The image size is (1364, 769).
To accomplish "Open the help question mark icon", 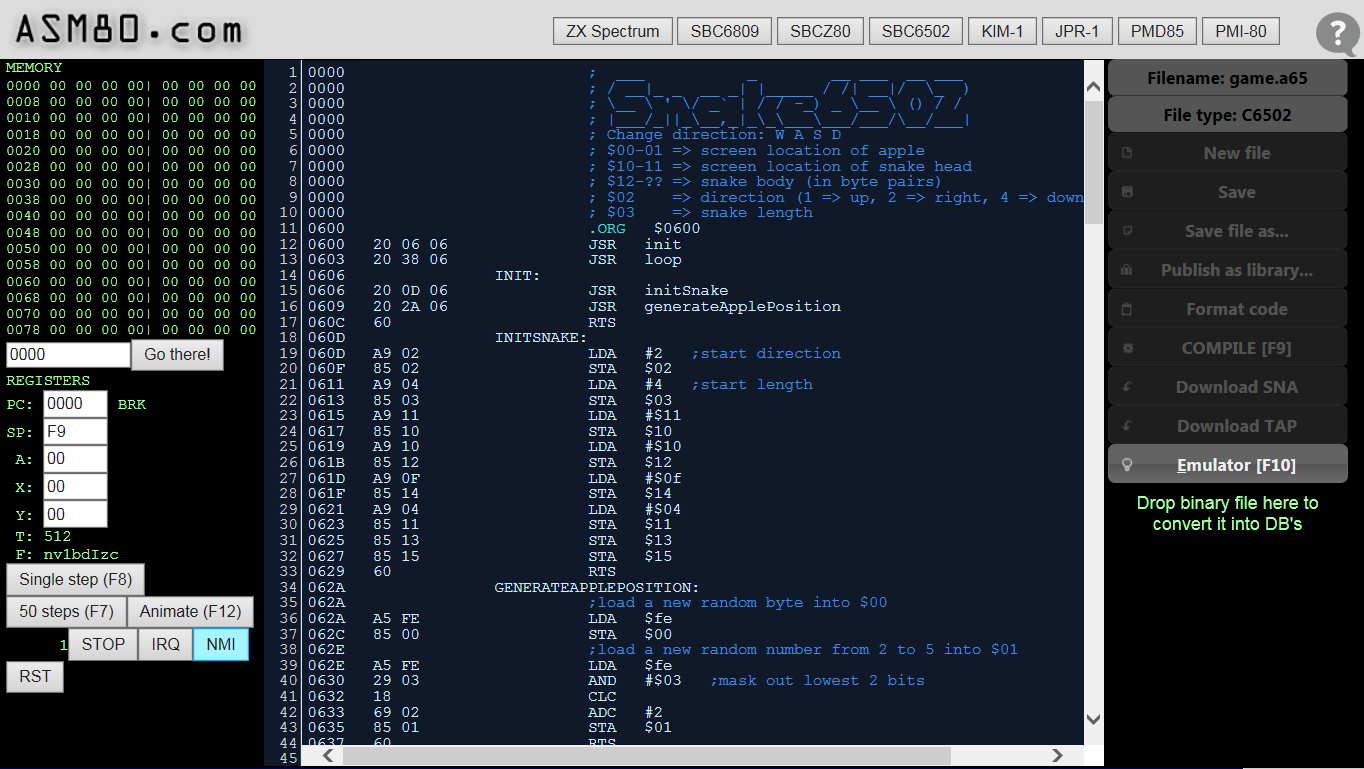I will click(1337, 33).
